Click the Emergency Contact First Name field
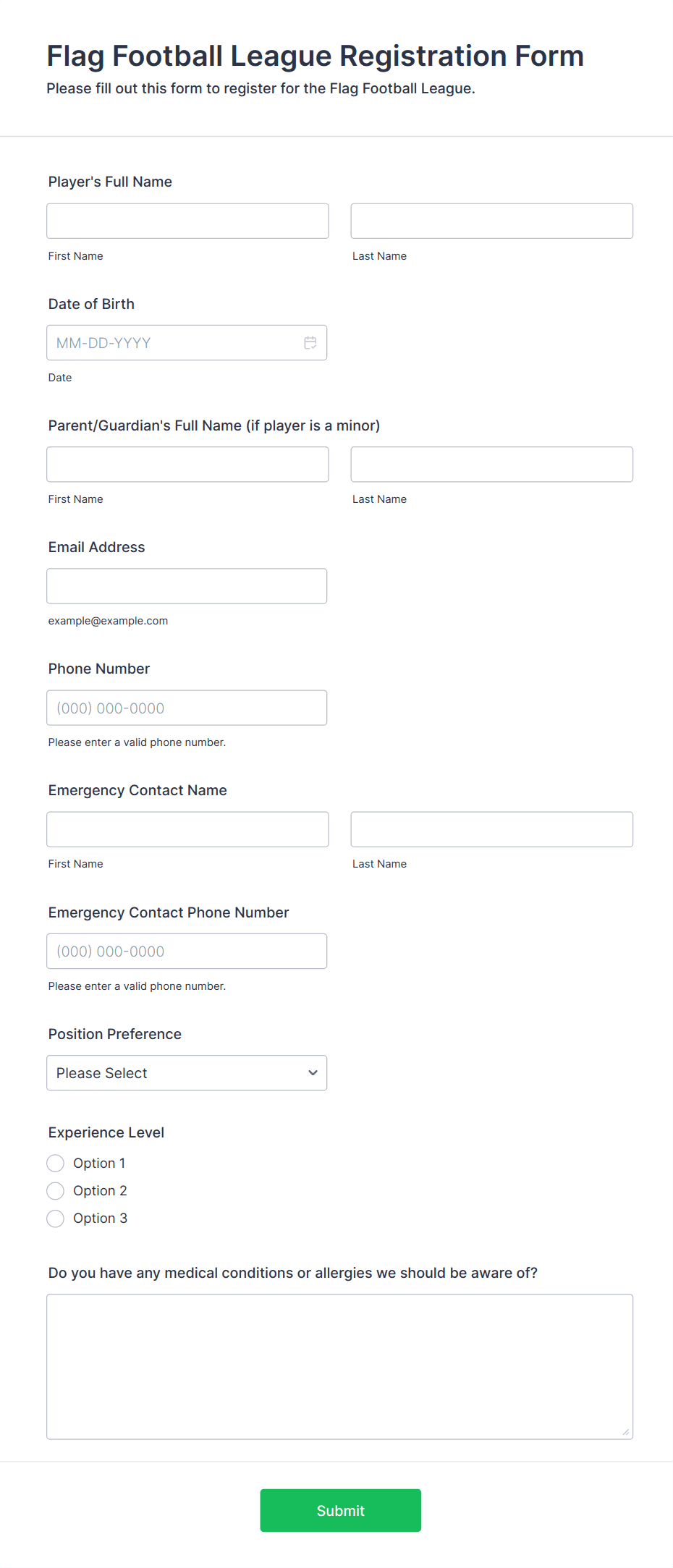The width and height of the screenshot is (673, 1568). point(187,829)
